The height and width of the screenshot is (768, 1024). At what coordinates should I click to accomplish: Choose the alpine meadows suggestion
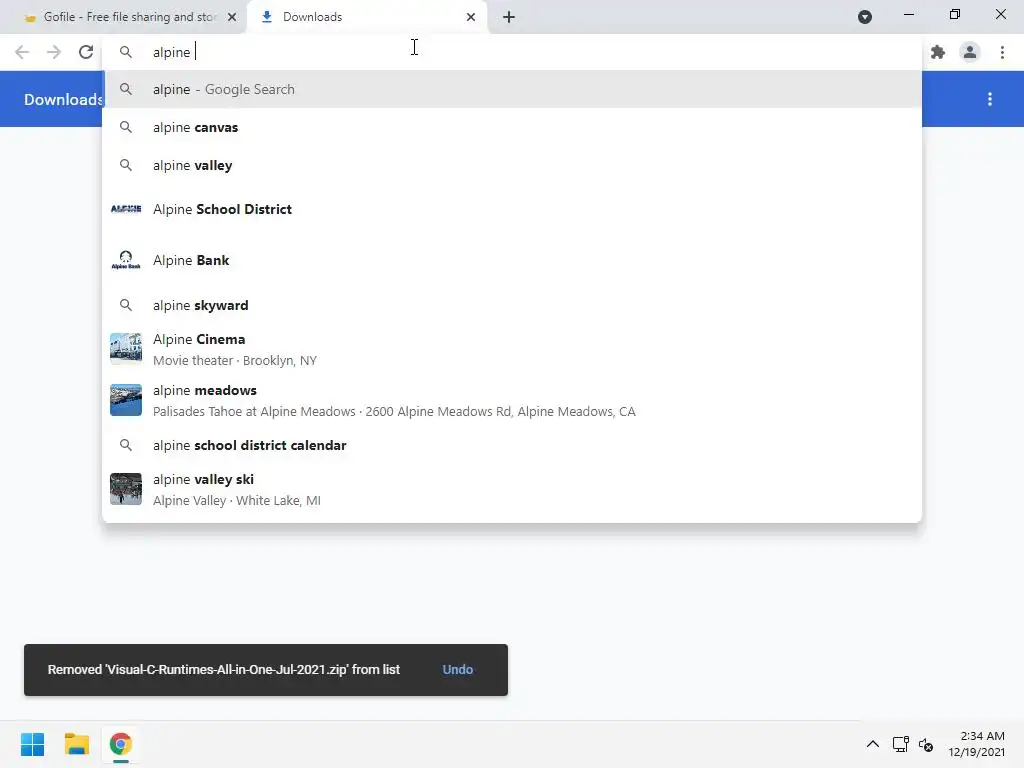click(512, 400)
